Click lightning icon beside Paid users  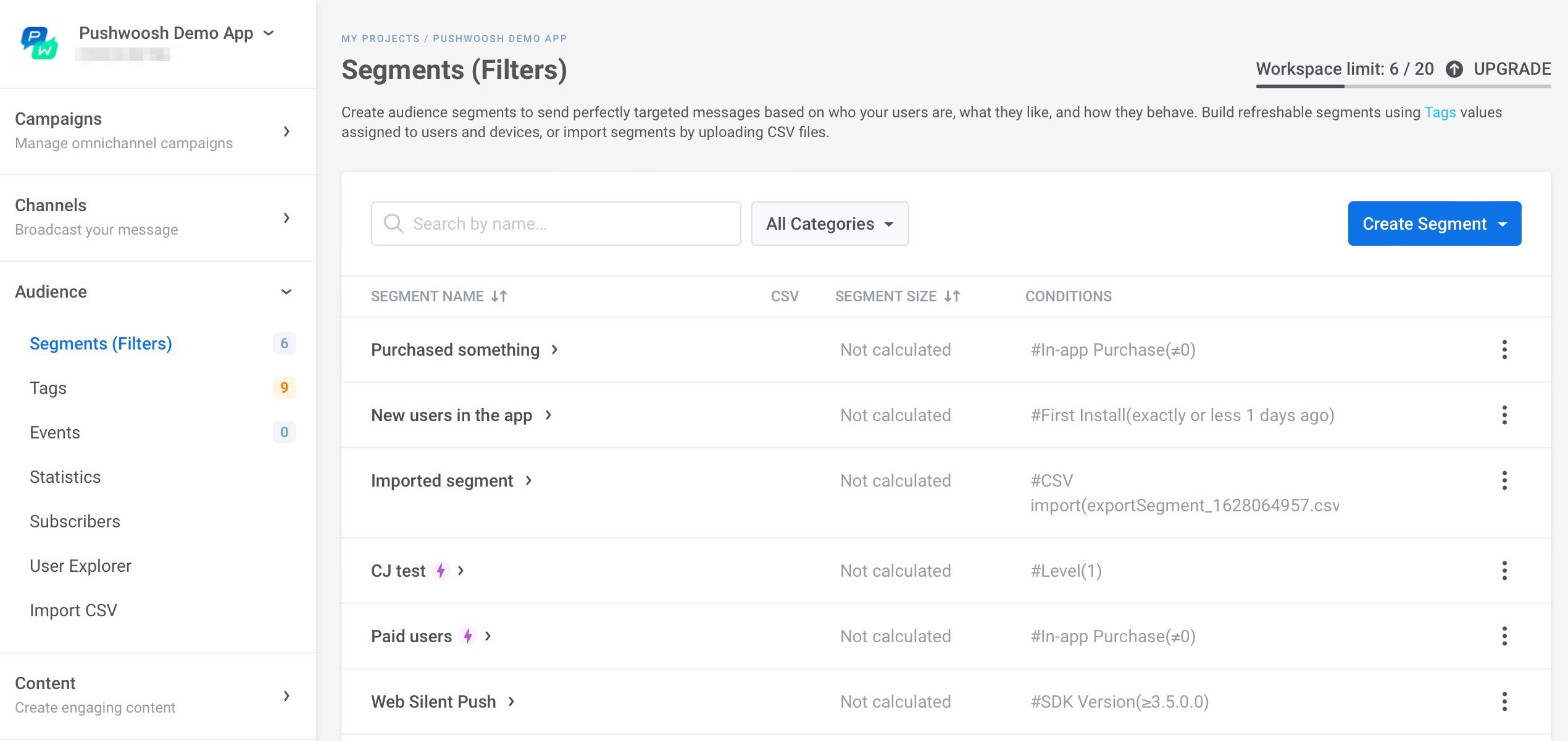click(468, 636)
